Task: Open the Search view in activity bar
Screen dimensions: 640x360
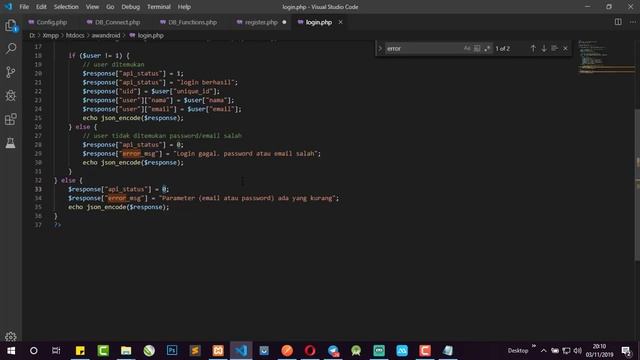Action: coord(11,49)
